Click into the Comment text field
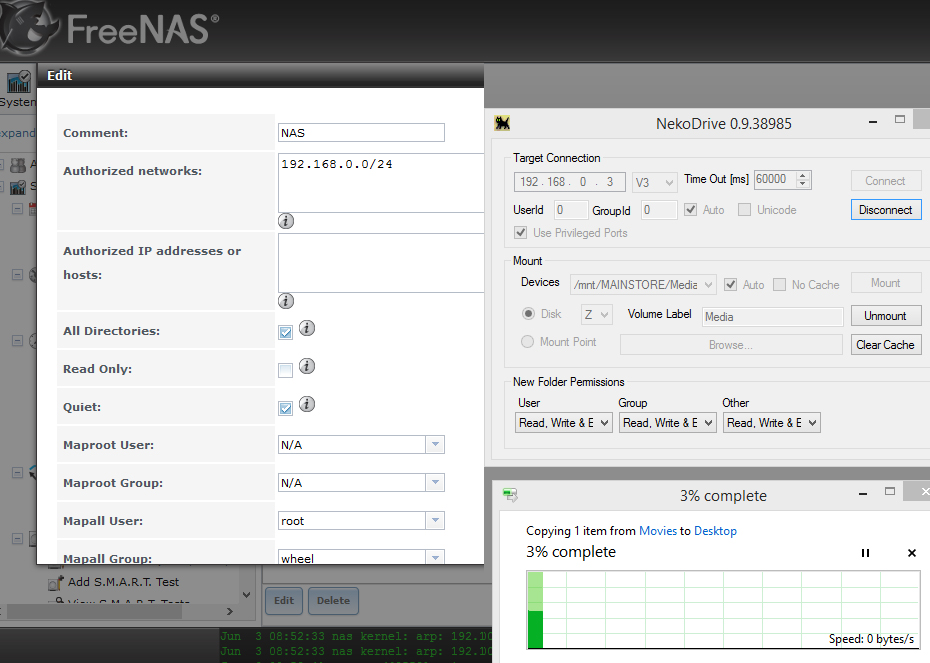 pyautogui.click(x=361, y=133)
